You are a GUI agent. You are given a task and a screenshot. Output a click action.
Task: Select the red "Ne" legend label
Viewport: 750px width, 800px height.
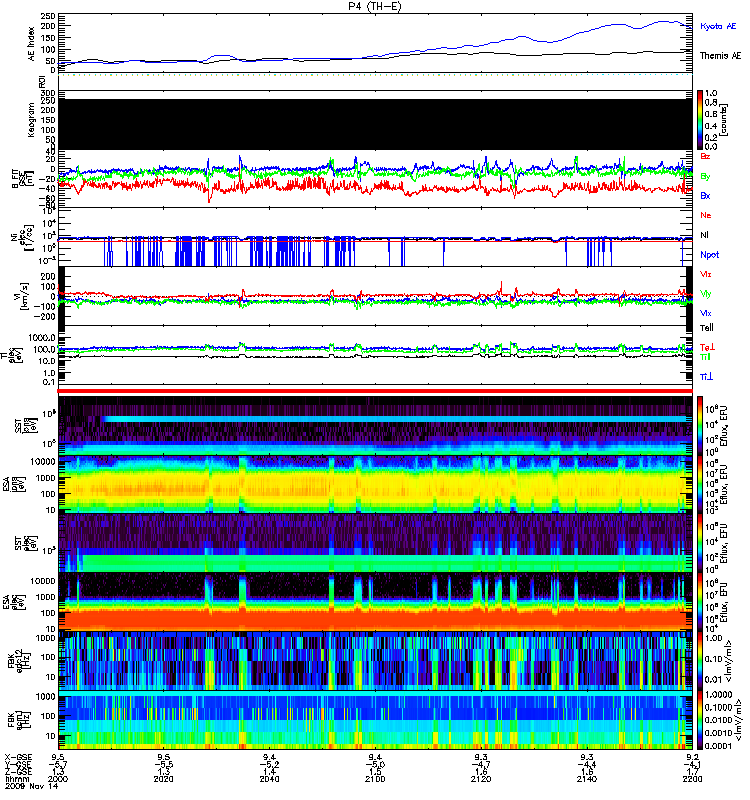point(705,215)
